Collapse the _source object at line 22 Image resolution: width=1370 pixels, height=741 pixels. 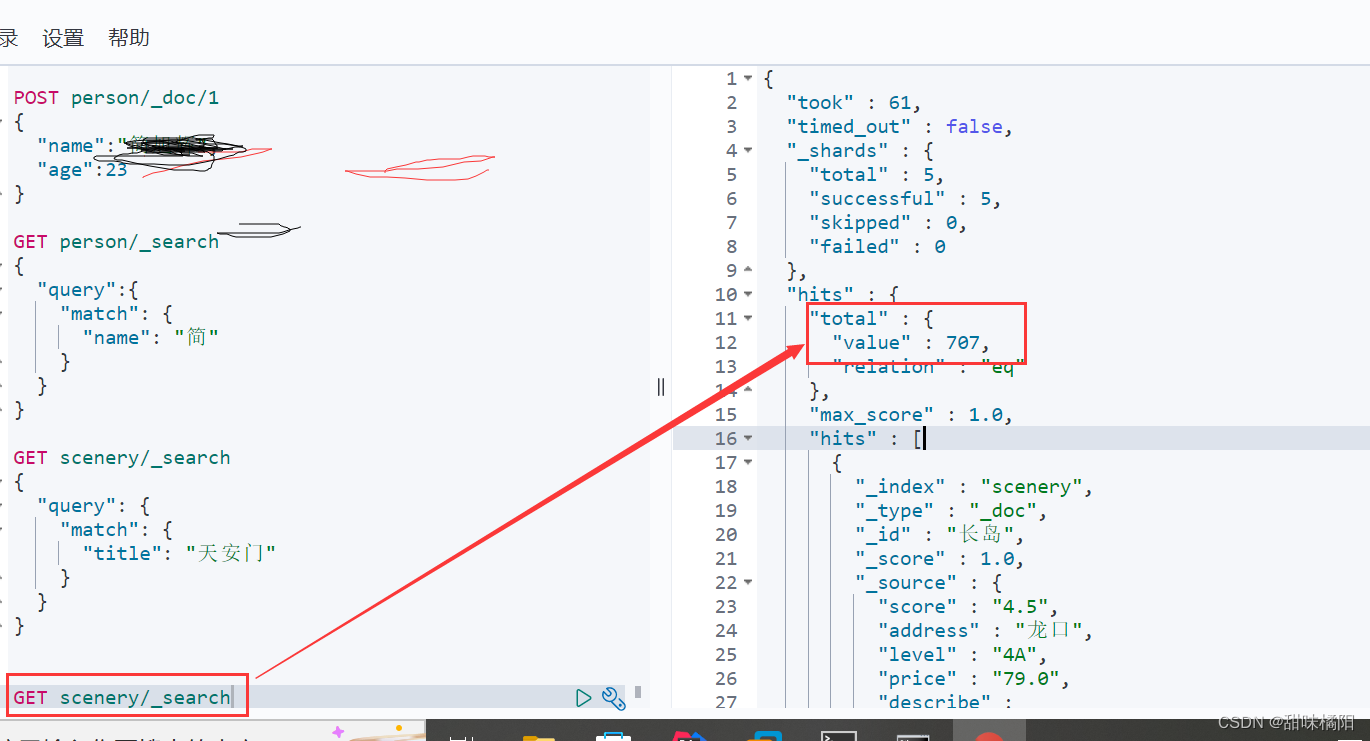(748, 583)
